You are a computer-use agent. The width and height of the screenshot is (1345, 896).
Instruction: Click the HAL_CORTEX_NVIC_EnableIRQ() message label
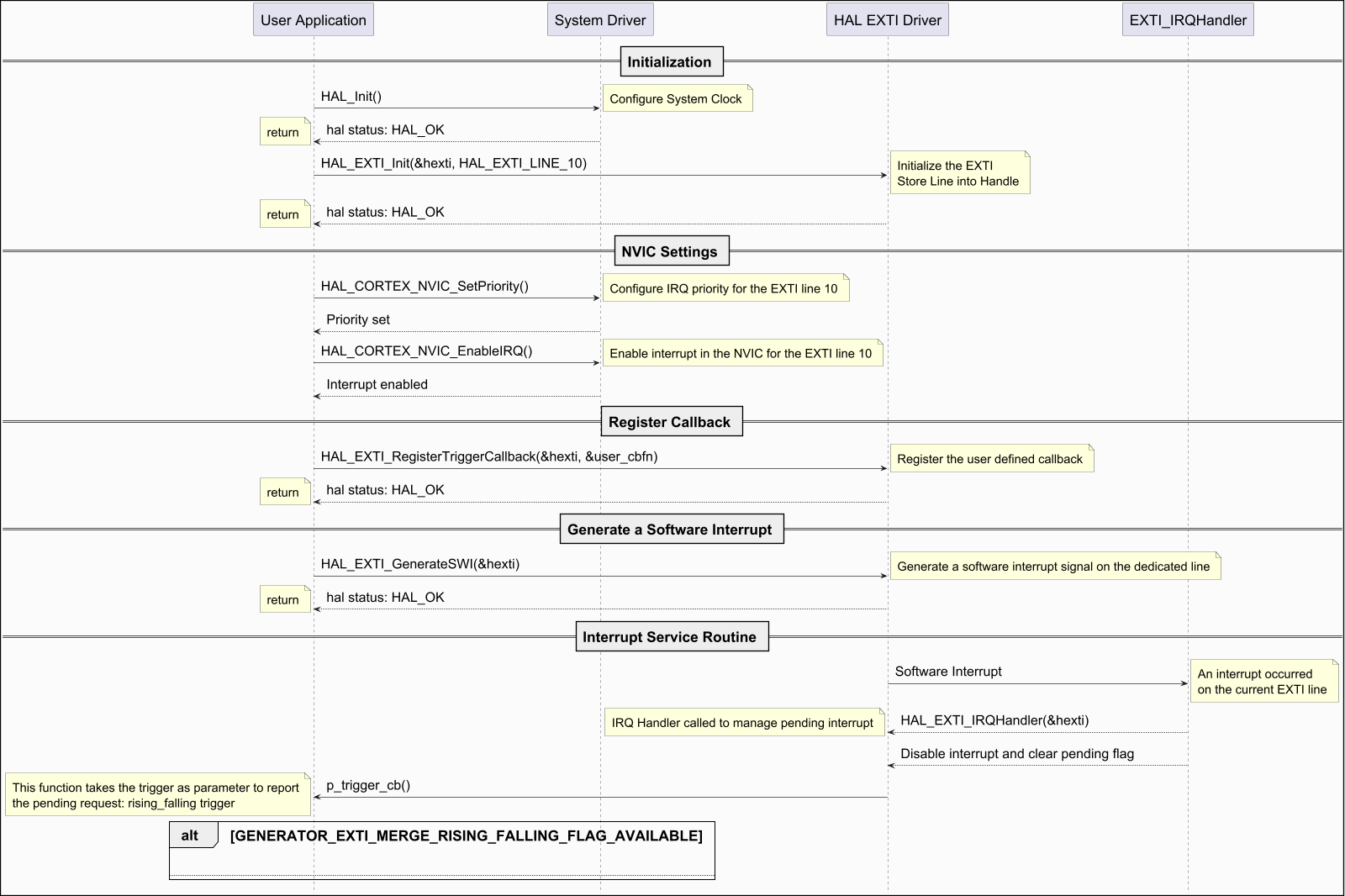[426, 350]
